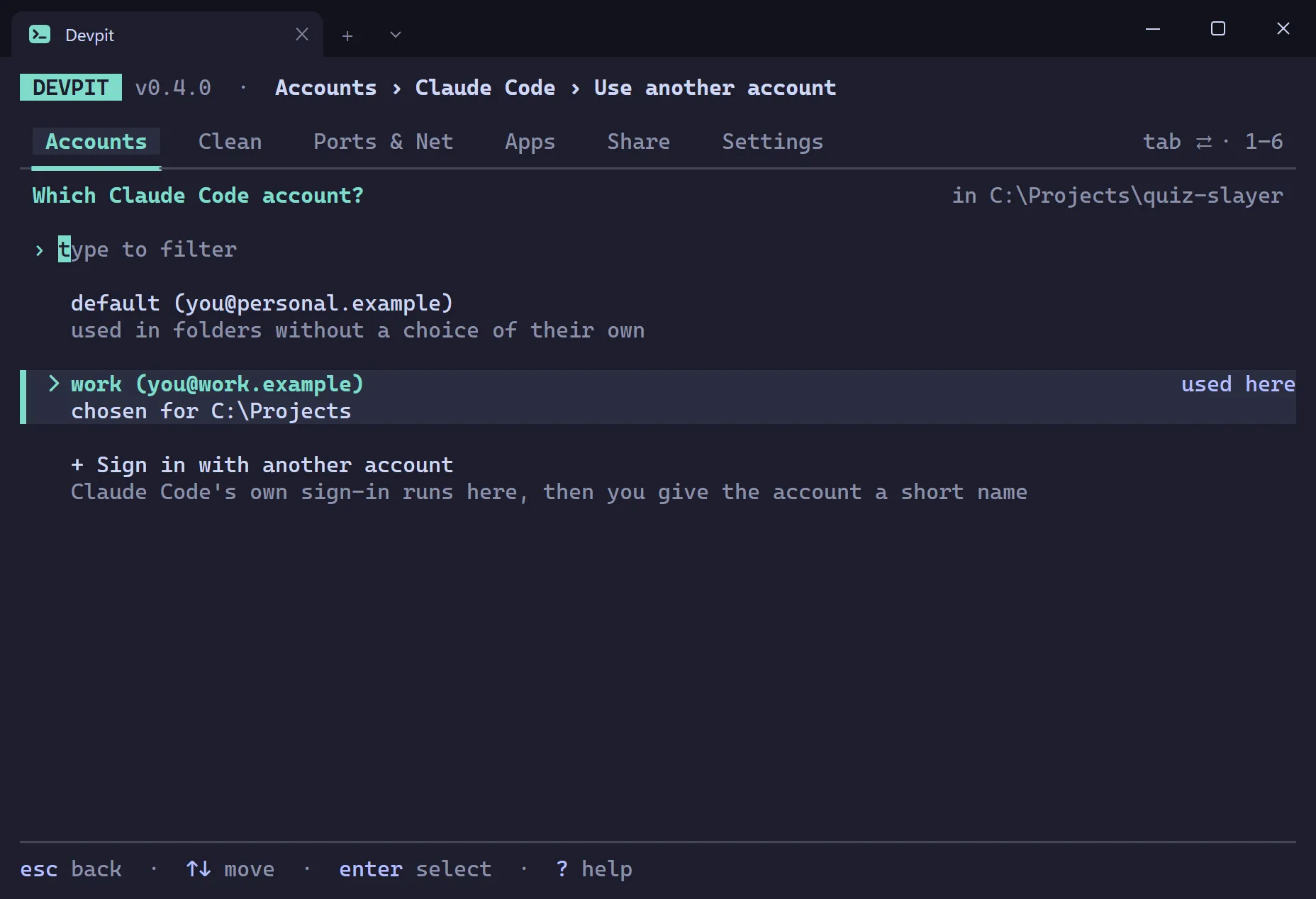
Task: Click 'used in folders without a choice' description
Action: (x=357, y=330)
